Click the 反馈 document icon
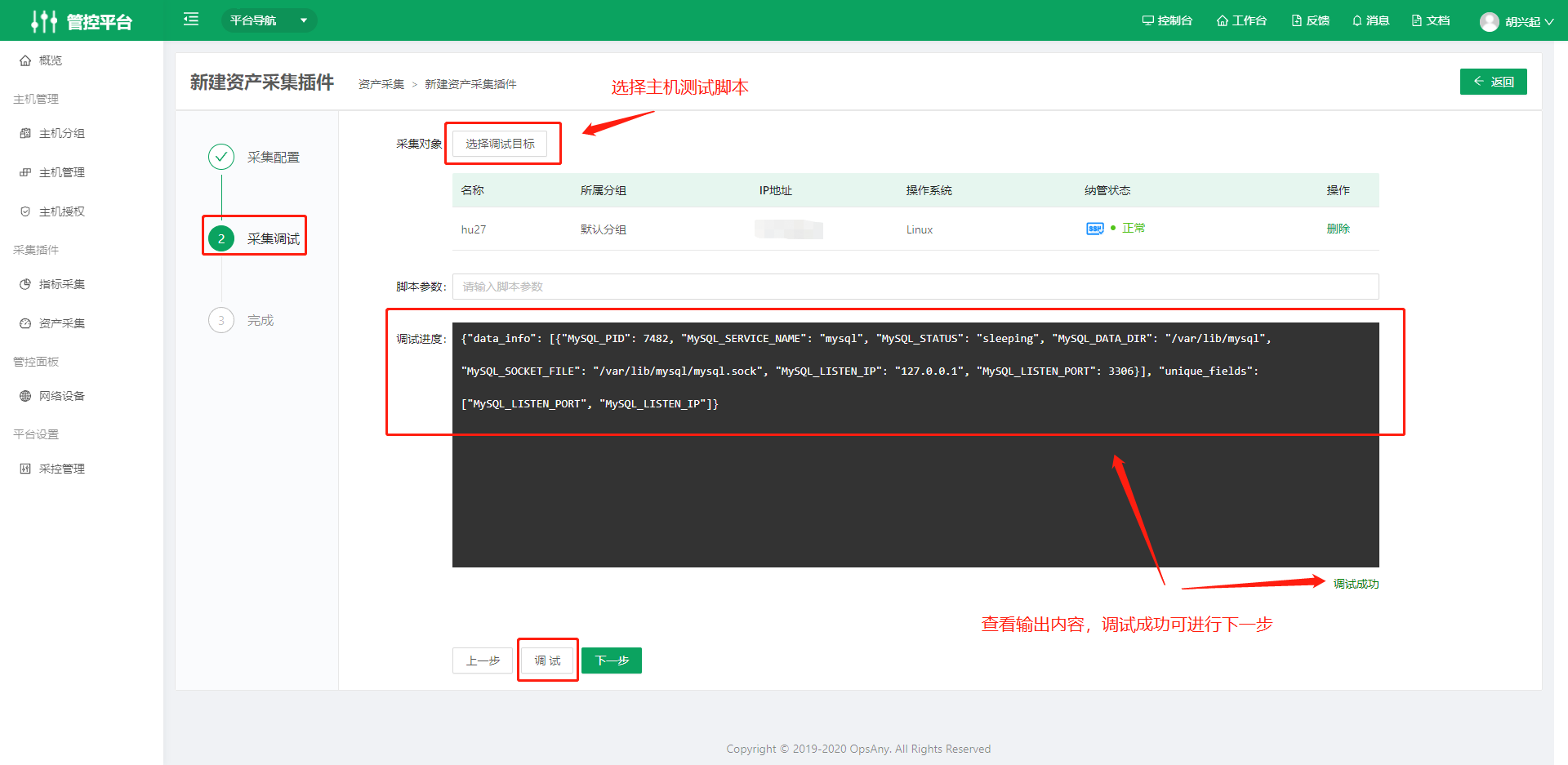Viewport: 1568px width, 765px height. pyautogui.click(x=1296, y=20)
